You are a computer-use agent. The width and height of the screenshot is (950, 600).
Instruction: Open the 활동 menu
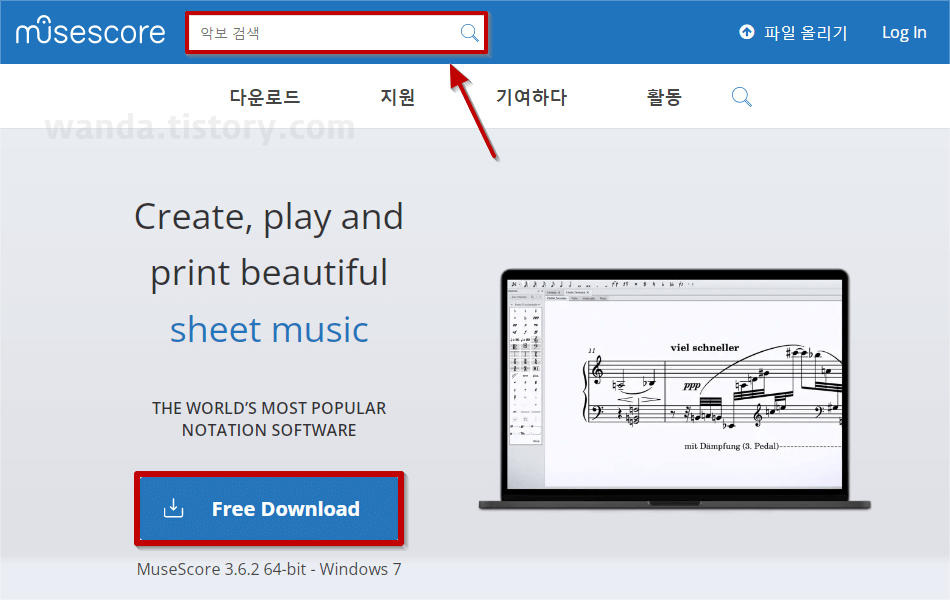click(x=664, y=97)
